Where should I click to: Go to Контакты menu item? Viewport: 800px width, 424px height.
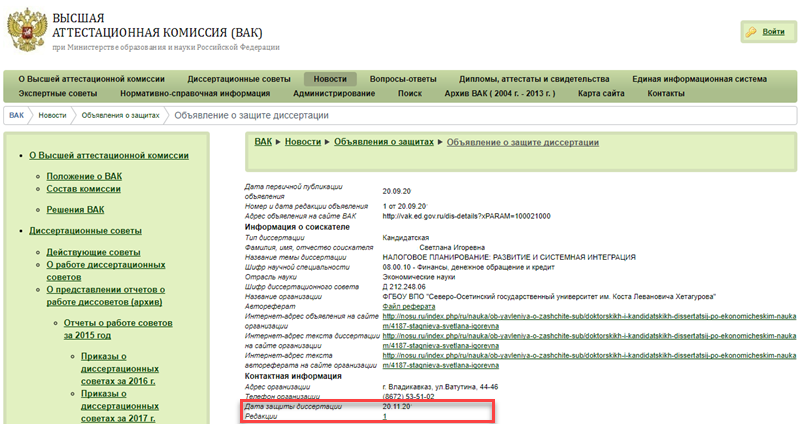(666, 93)
